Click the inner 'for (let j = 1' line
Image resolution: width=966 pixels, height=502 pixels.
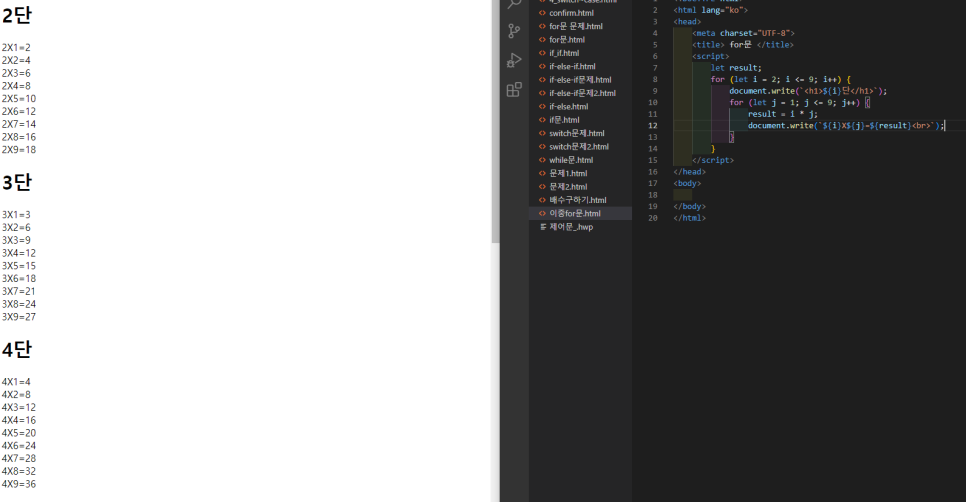[x=799, y=102]
